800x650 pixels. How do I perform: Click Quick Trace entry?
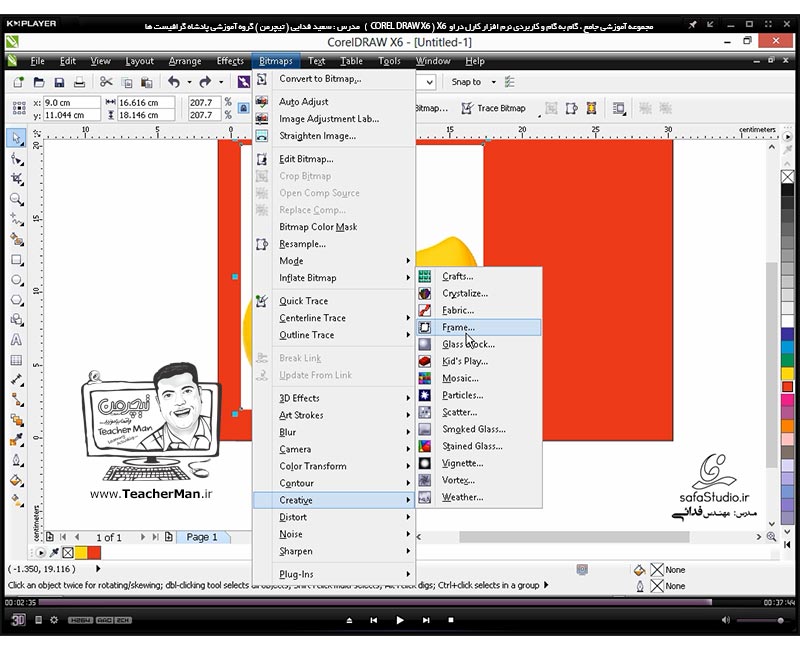(x=334, y=301)
